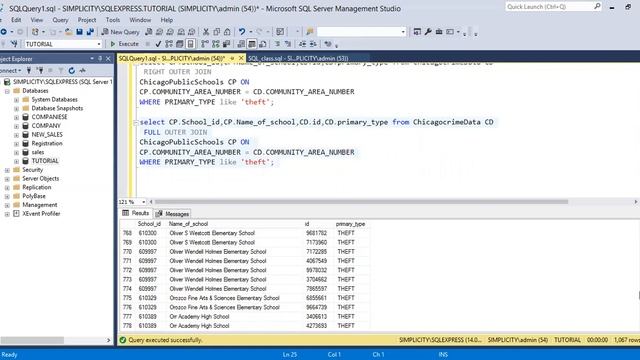Click the Open File folder icon

click(69, 32)
